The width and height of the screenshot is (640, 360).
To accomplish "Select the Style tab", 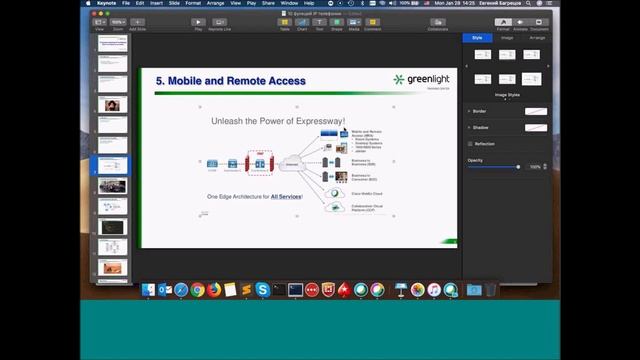I will 477,38.
